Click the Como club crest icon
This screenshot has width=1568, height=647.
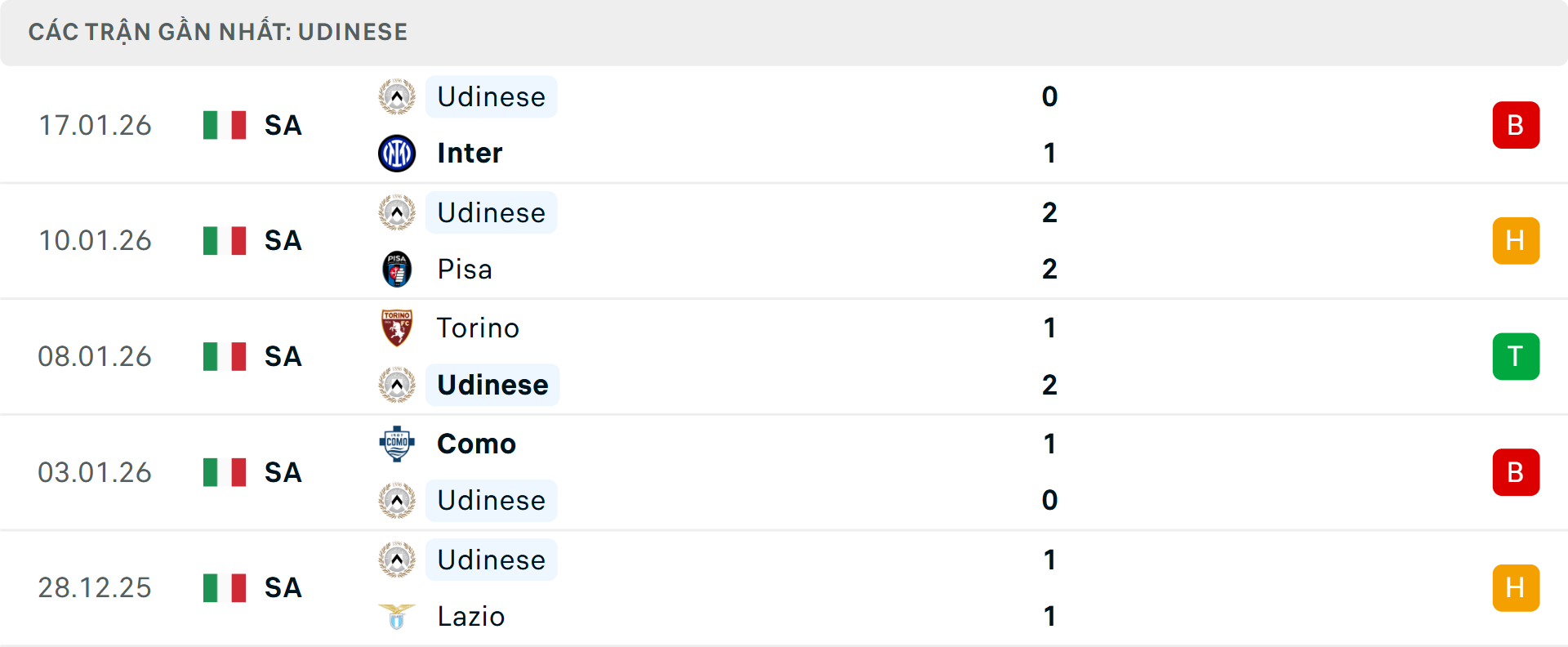click(x=397, y=444)
